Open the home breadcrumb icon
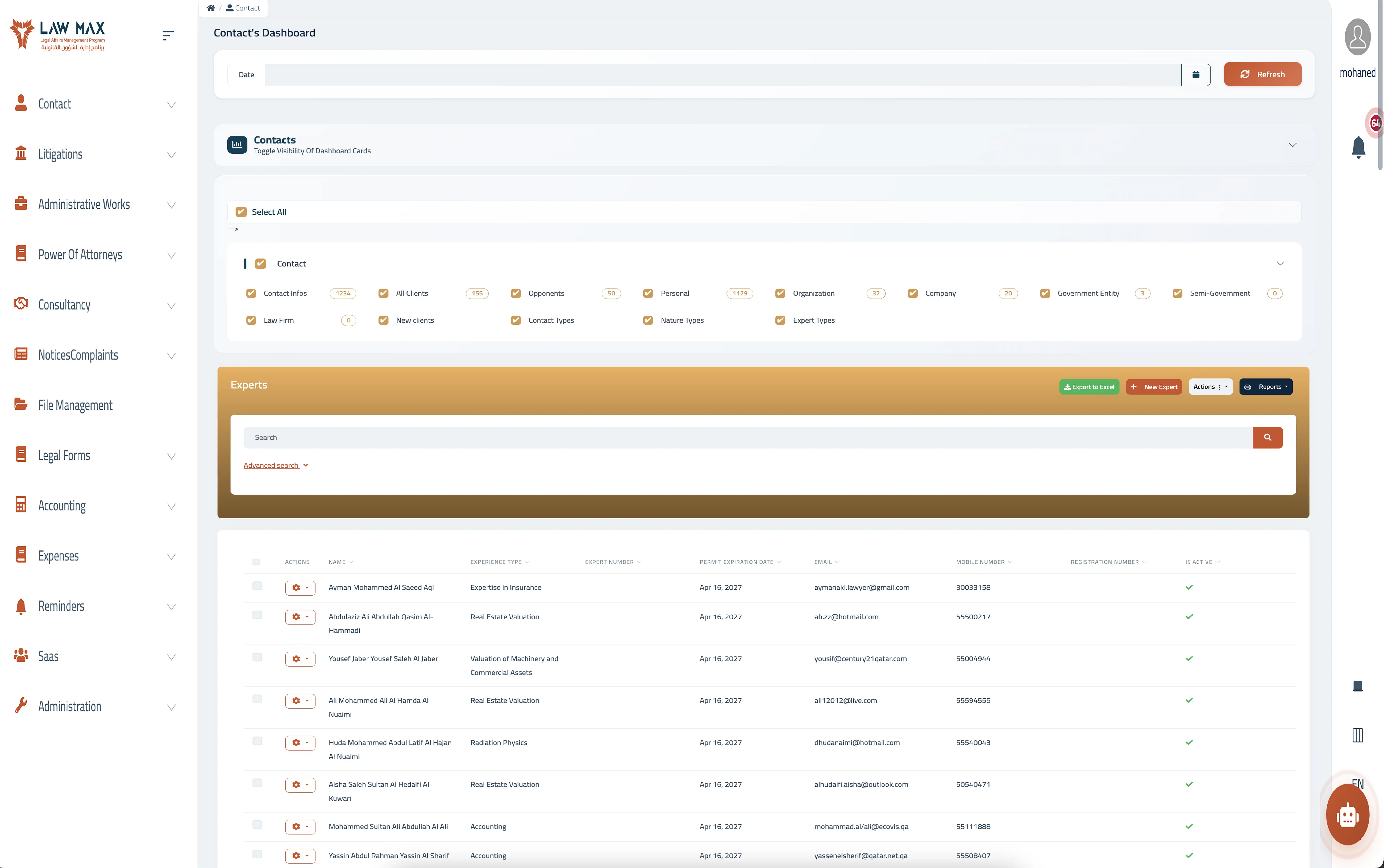 [x=211, y=8]
